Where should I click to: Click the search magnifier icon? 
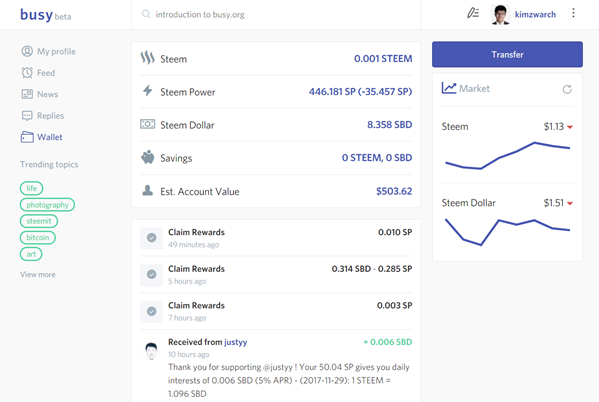point(146,14)
